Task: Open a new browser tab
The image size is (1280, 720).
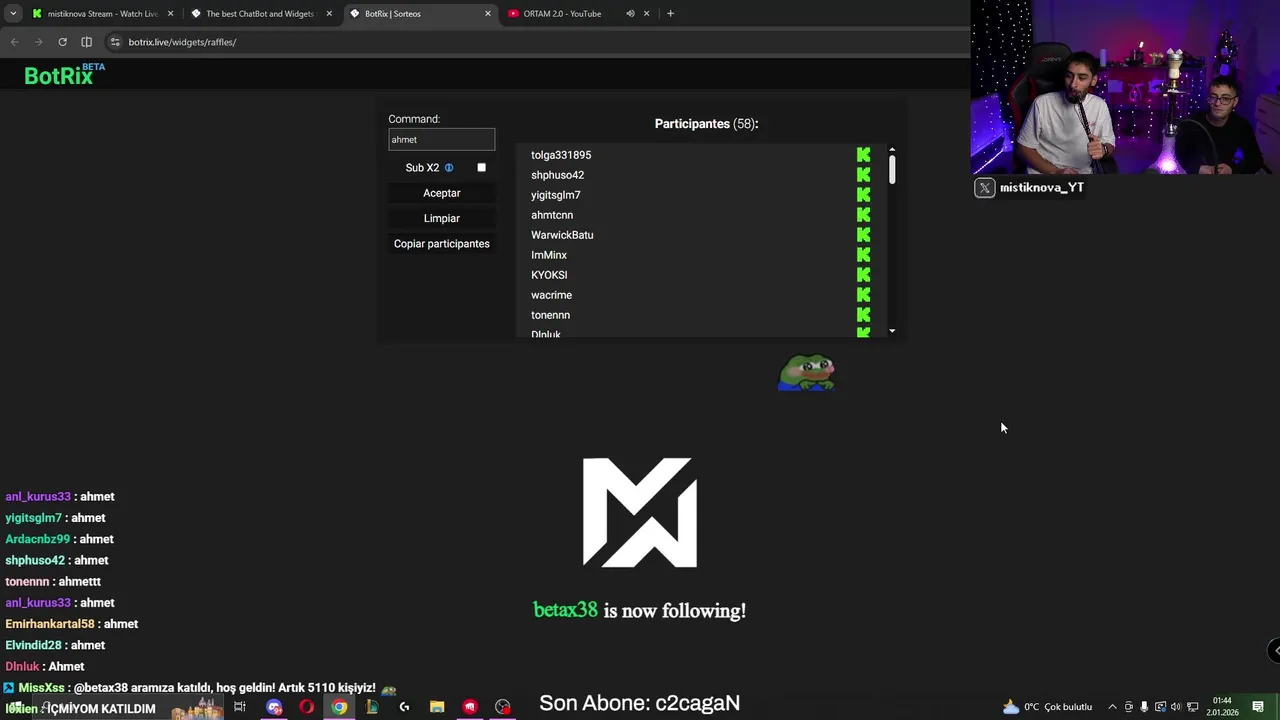Action: (x=670, y=14)
